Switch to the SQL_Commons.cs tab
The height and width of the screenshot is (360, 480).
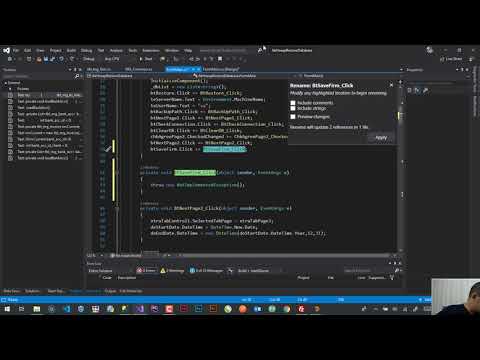tap(139, 69)
